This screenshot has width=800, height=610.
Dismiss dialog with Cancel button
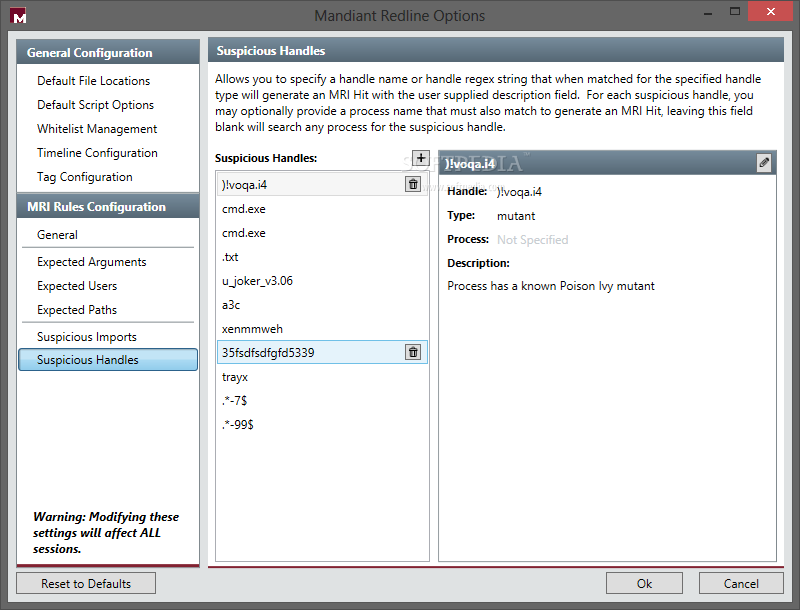click(x=741, y=583)
